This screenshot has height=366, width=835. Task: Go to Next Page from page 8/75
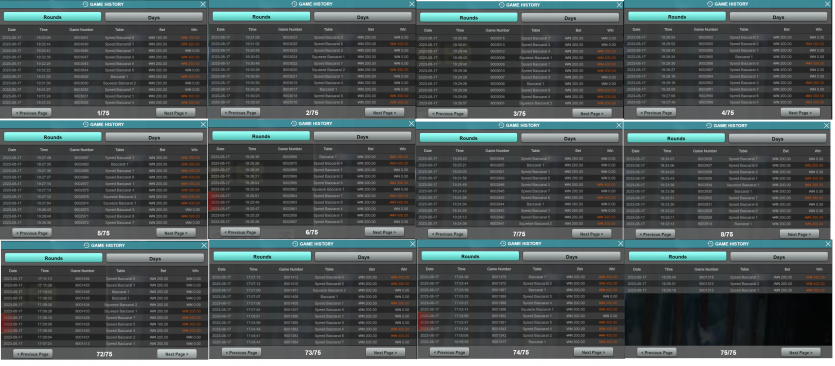coord(799,234)
